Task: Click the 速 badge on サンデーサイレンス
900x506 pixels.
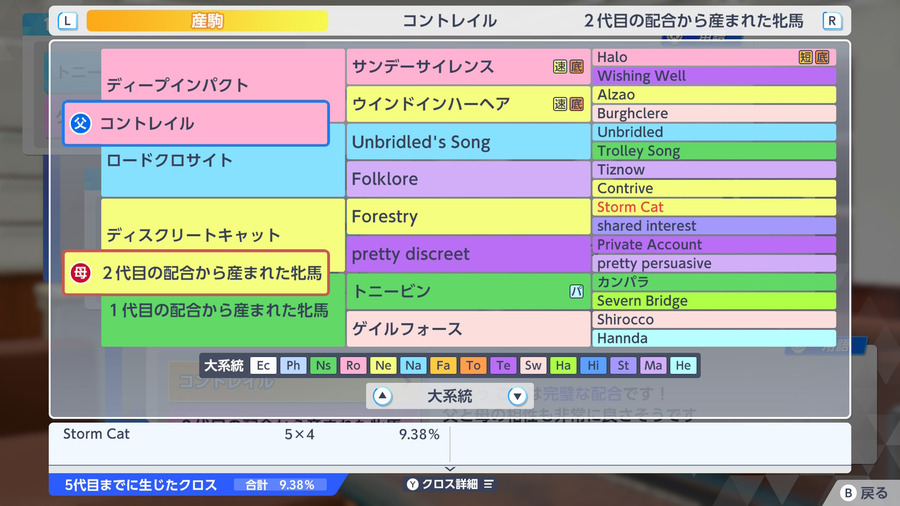Action: 560,67
